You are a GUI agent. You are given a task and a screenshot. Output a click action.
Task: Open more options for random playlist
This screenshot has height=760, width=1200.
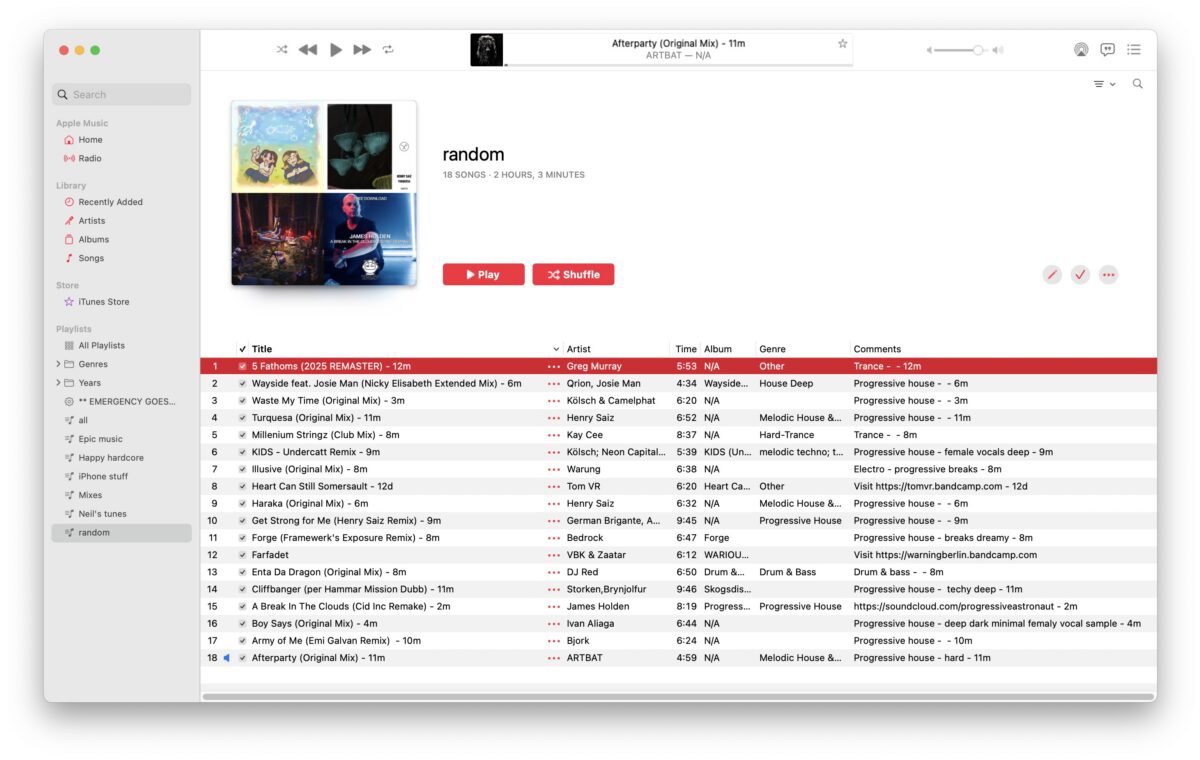[1108, 274]
